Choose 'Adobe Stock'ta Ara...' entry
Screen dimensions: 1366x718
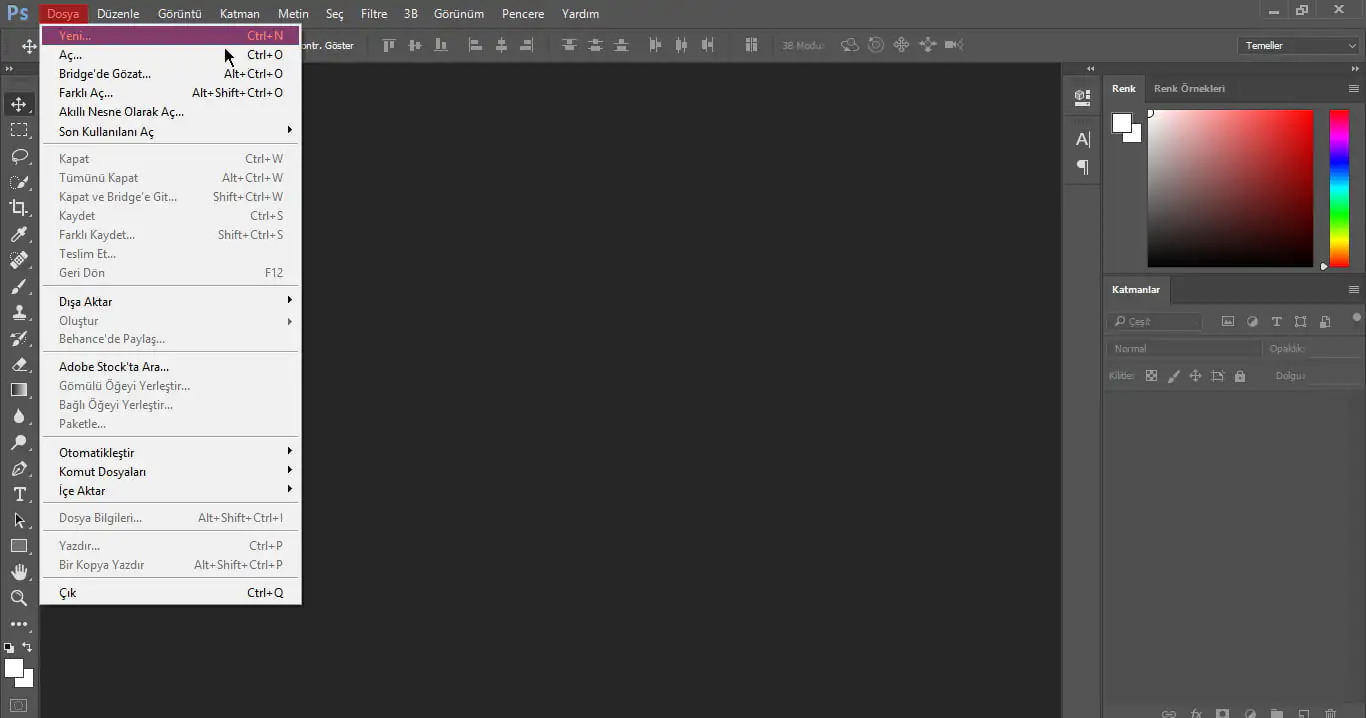click(x=170, y=366)
